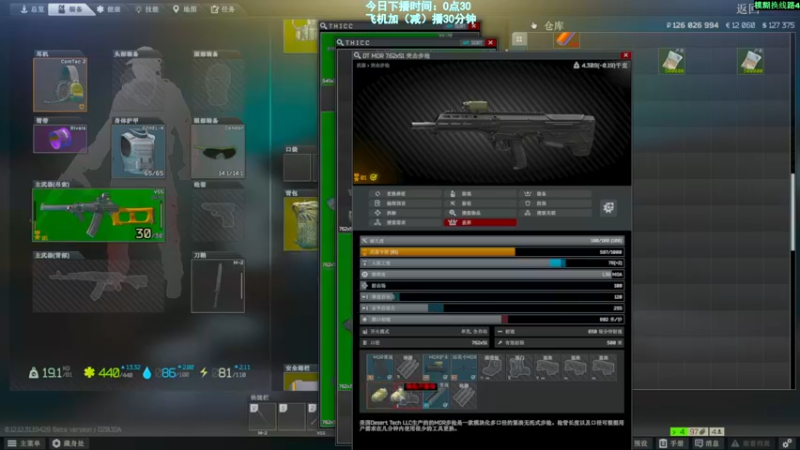Click the orange item in stash

pyautogui.click(x=566, y=40)
